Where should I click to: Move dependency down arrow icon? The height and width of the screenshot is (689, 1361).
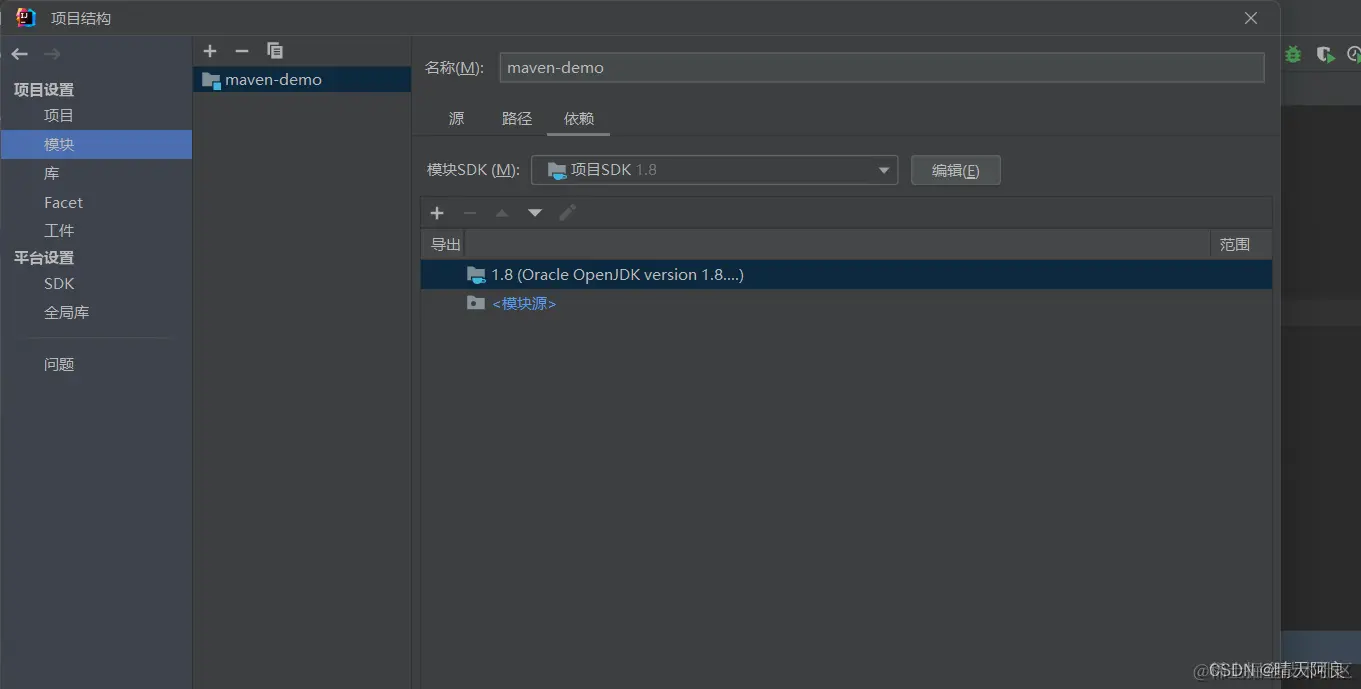pos(535,213)
